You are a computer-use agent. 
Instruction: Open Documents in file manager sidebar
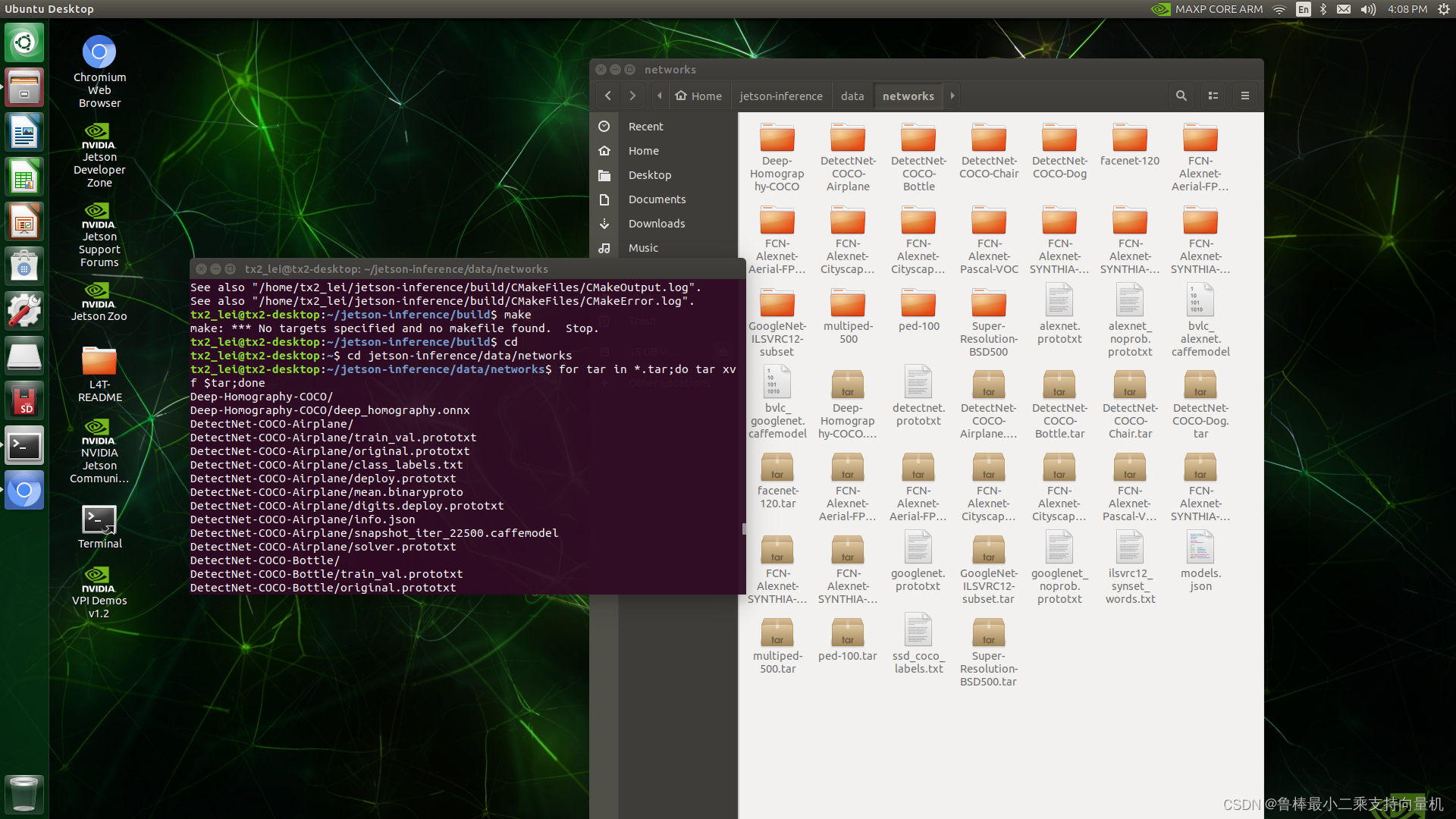[x=664, y=199]
